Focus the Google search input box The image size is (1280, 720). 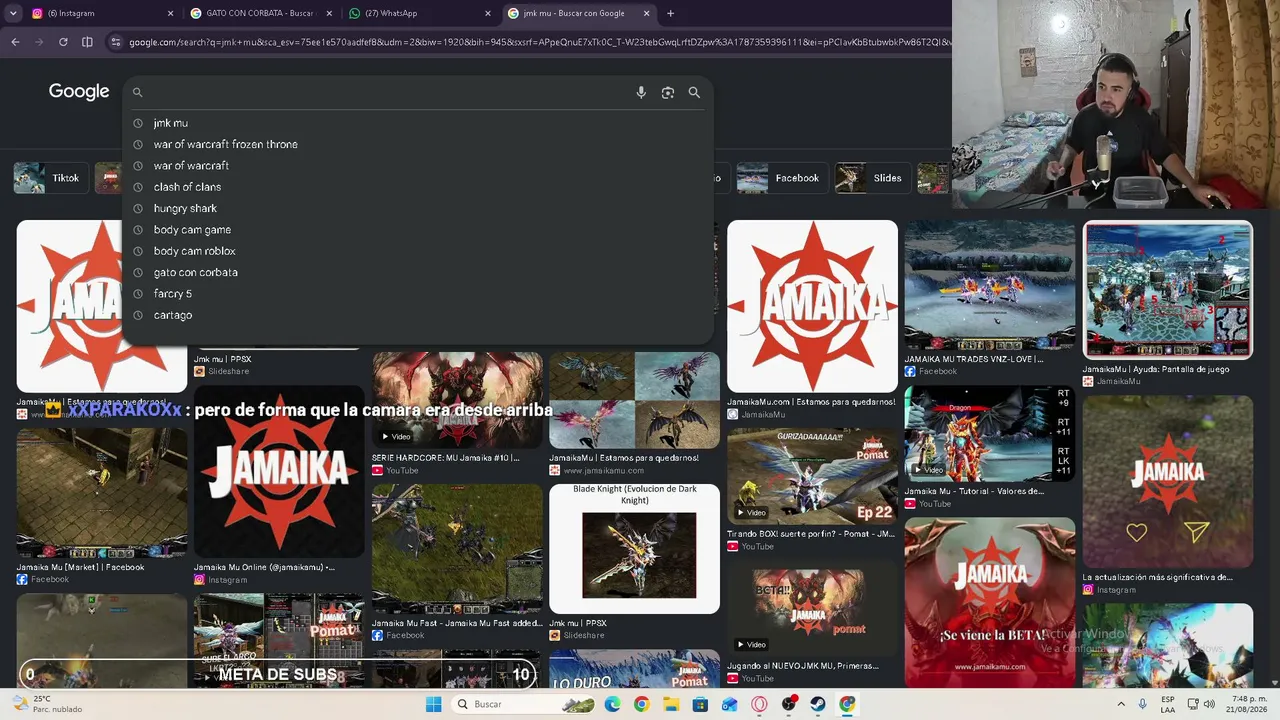[x=385, y=92]
